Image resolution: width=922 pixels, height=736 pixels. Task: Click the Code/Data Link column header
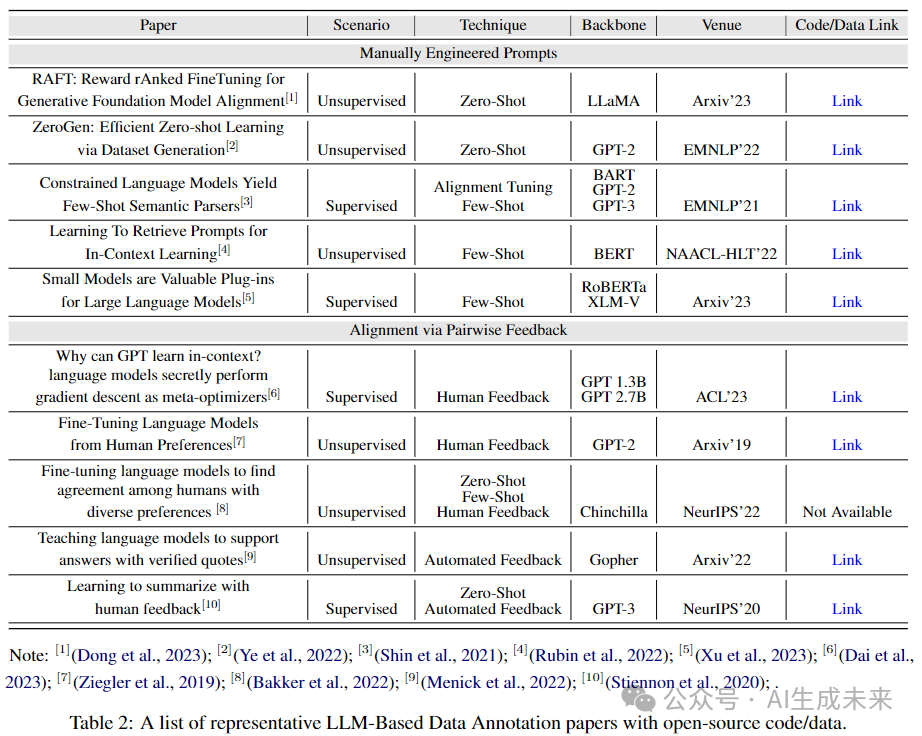tap(846, 25)
